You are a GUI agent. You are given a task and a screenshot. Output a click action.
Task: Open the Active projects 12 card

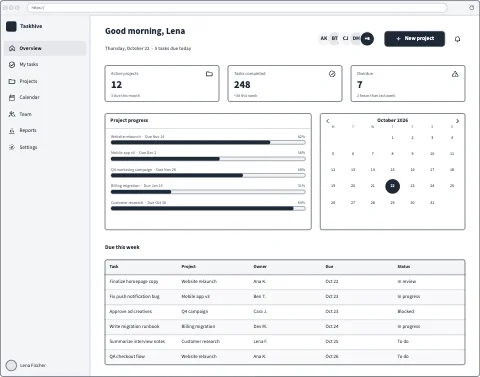[x=162, y=83]
